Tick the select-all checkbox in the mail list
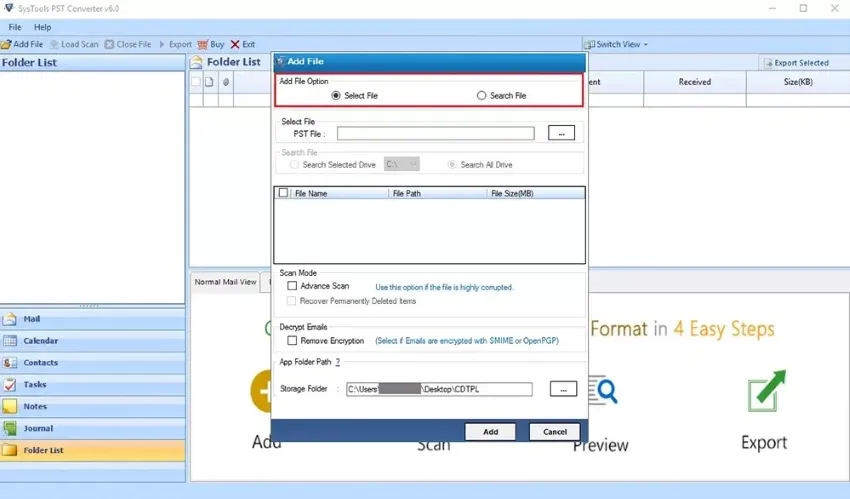The height and width of the screenshot is (499, 850). [x=196, y=82]
